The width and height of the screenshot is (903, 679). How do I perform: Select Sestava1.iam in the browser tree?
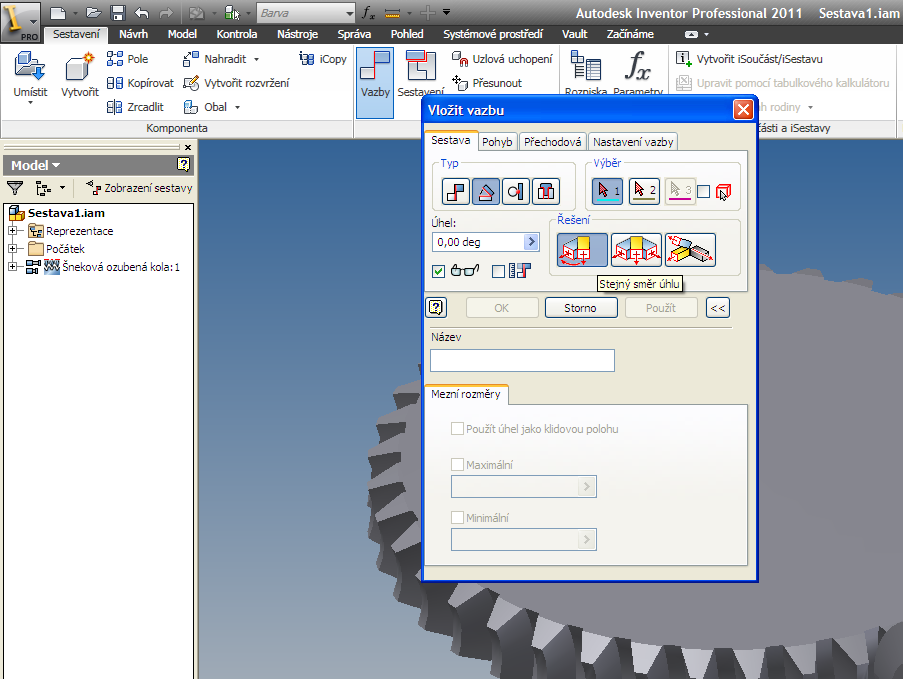[x=66, y=213]
